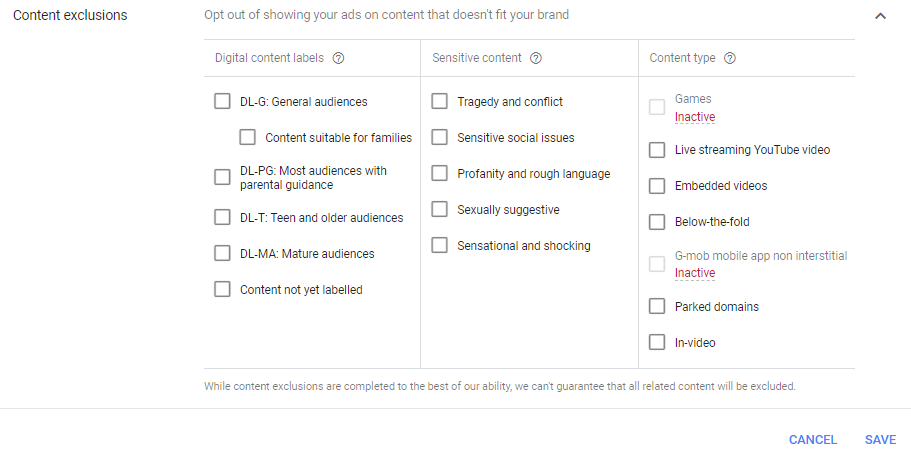Tick Content suitable for families checkbox
The width and height of the screenshot is (911, 465).
(x=248, y=137)
